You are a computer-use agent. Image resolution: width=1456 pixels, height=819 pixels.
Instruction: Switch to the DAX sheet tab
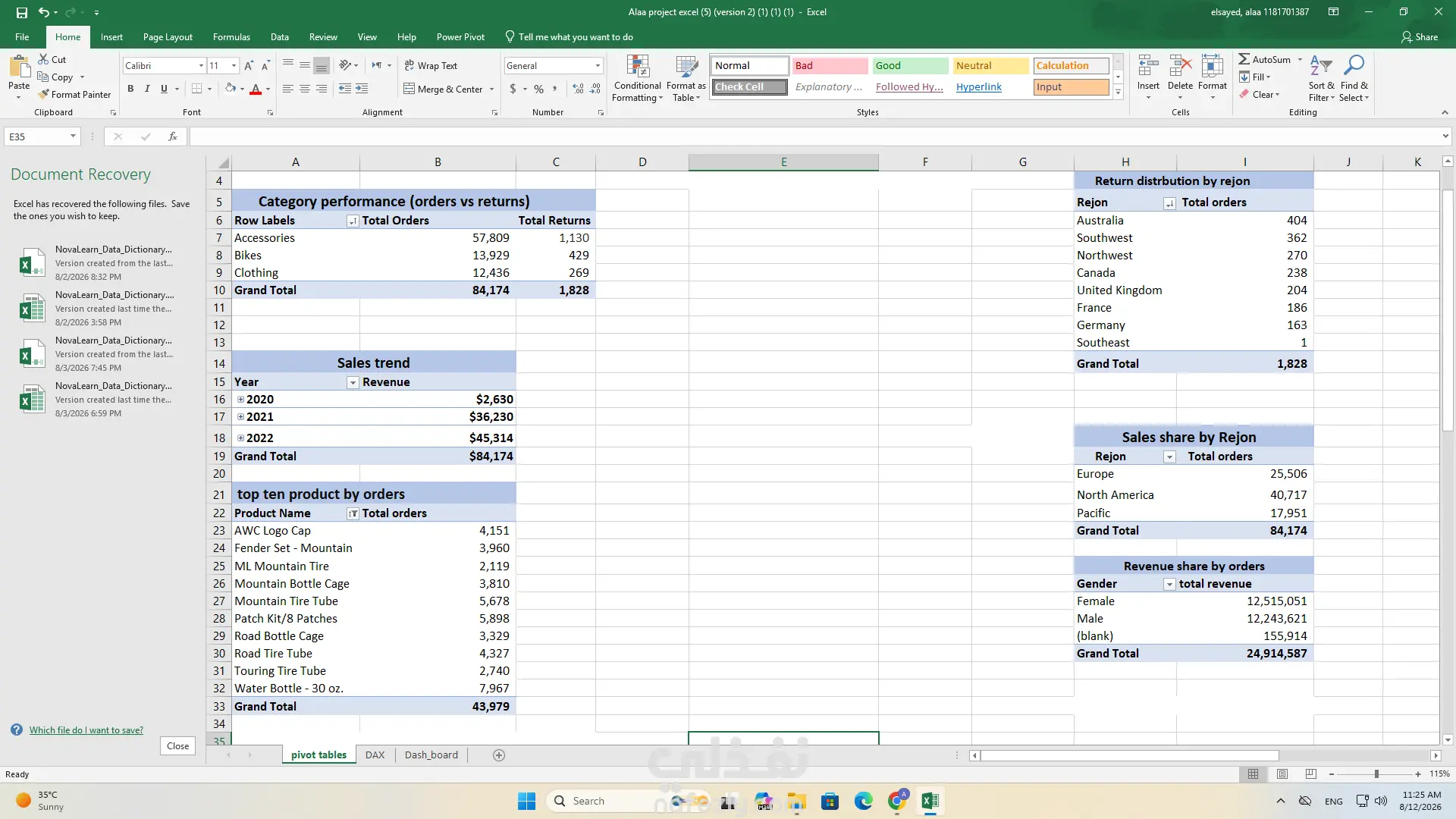(375, 755)
